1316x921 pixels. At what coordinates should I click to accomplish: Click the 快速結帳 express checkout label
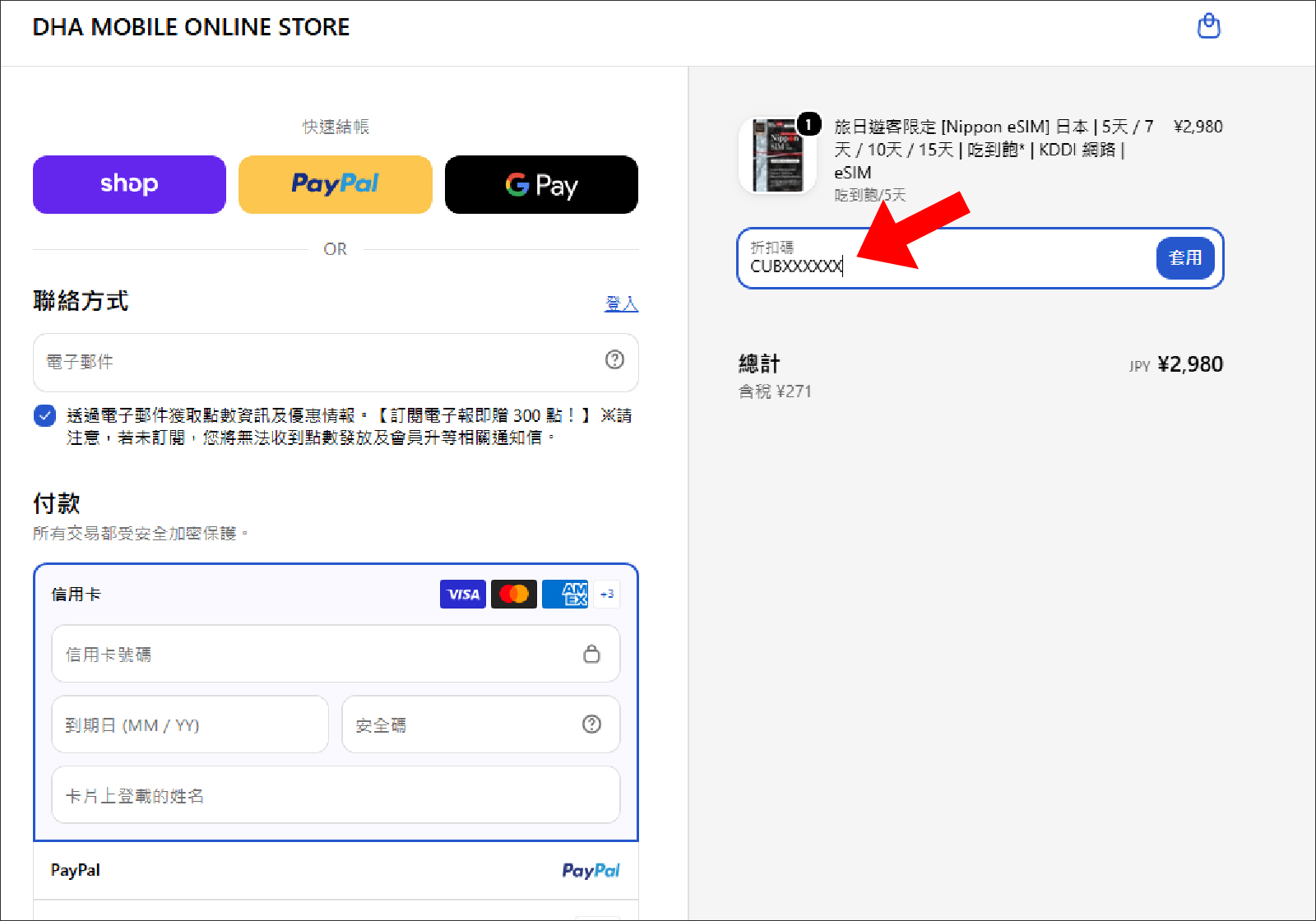(x=336, y=127)
